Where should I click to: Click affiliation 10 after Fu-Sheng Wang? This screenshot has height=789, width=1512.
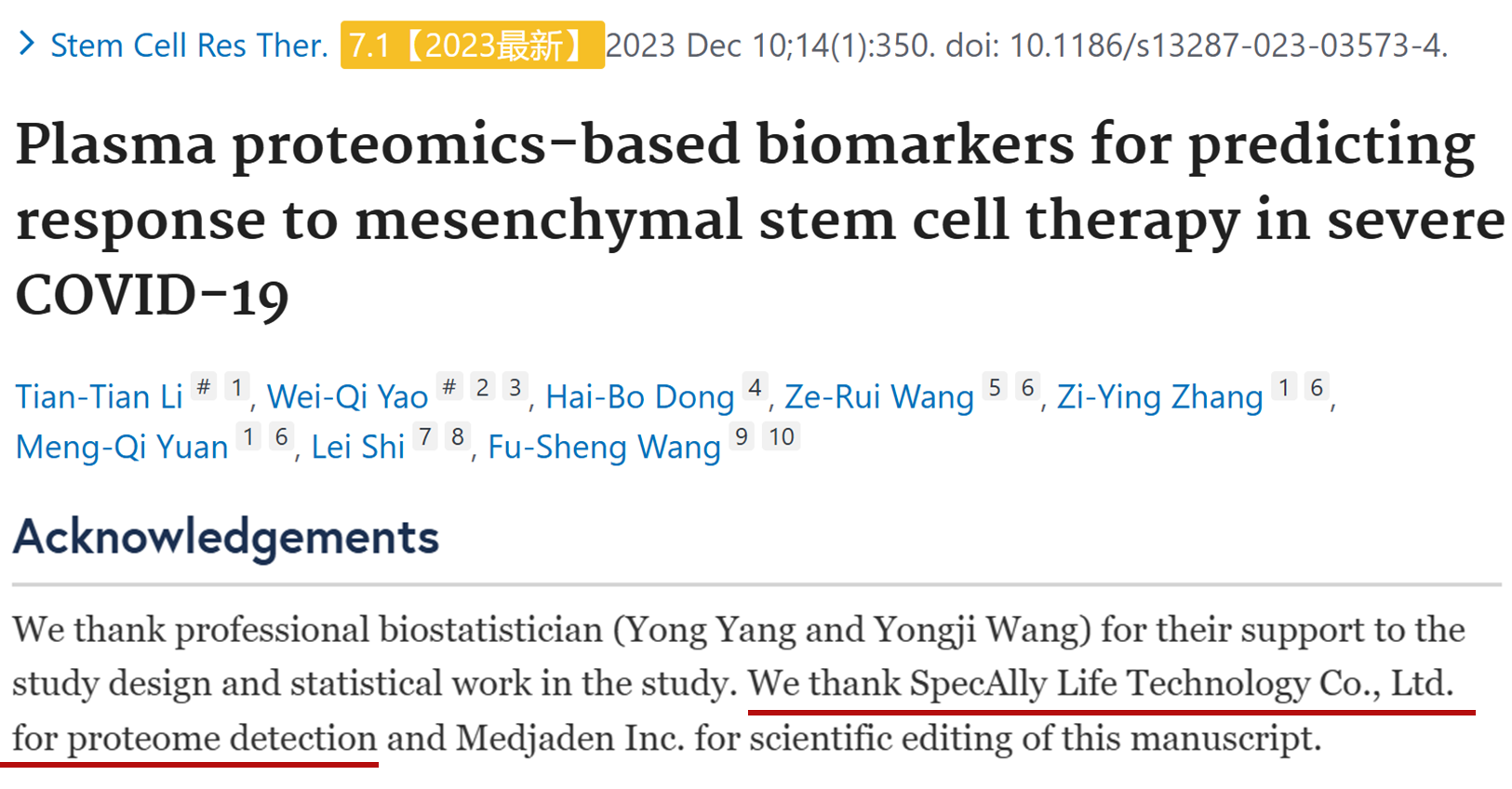click(x=782, y=436)
